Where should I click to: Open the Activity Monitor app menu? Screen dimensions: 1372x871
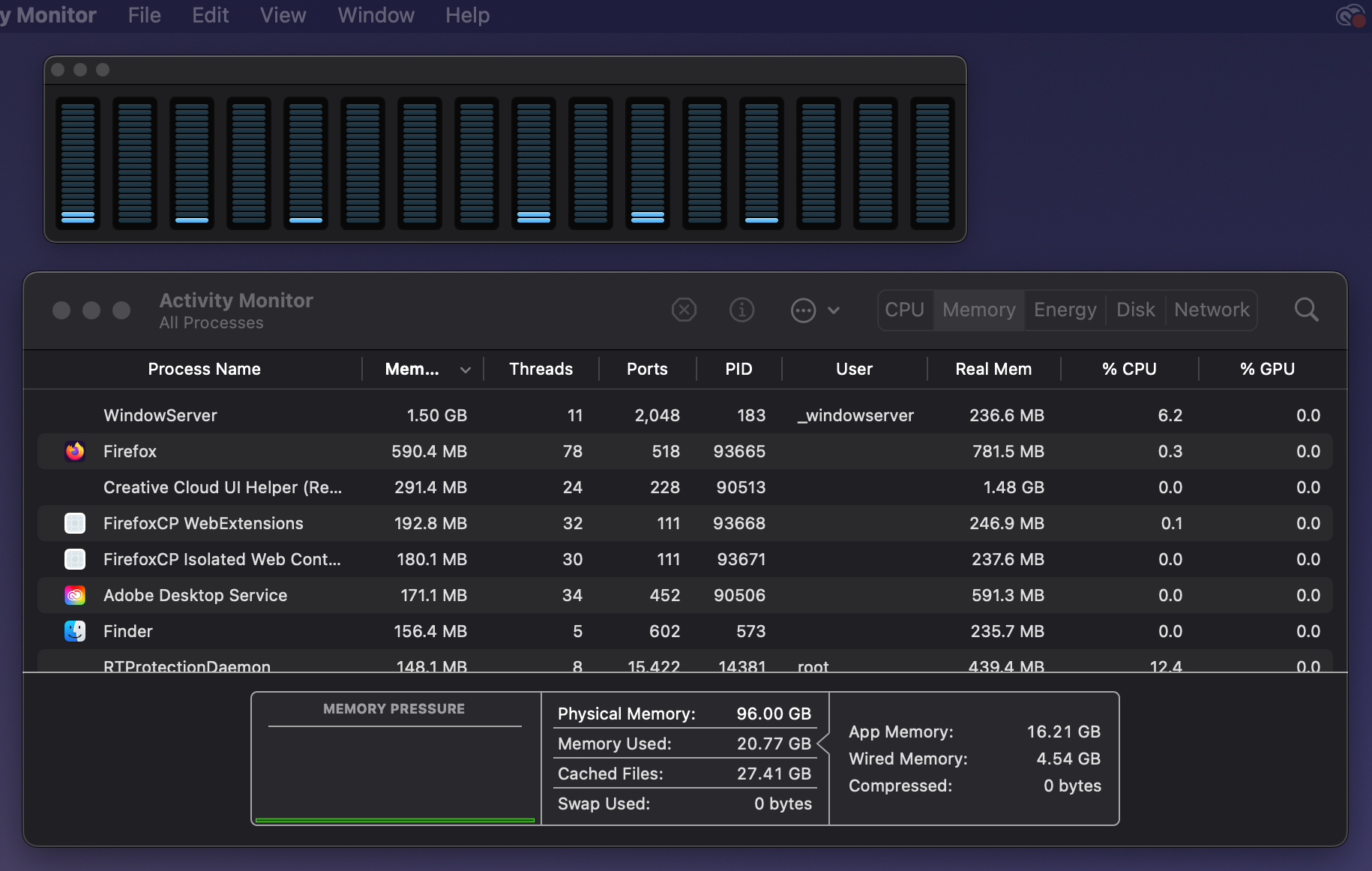(48, 15)
